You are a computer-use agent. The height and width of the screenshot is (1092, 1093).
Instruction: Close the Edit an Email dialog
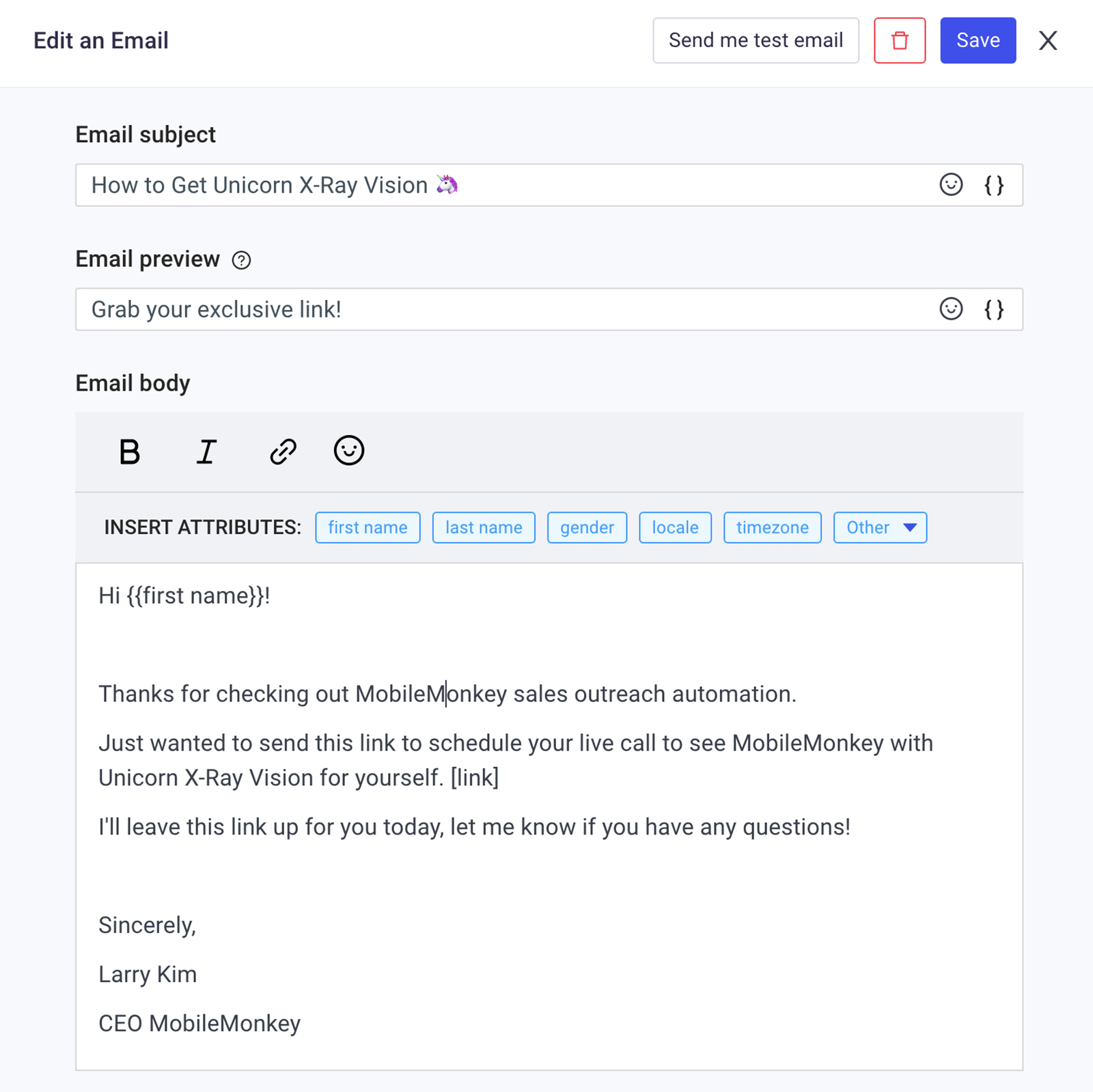coord(1048,41)
